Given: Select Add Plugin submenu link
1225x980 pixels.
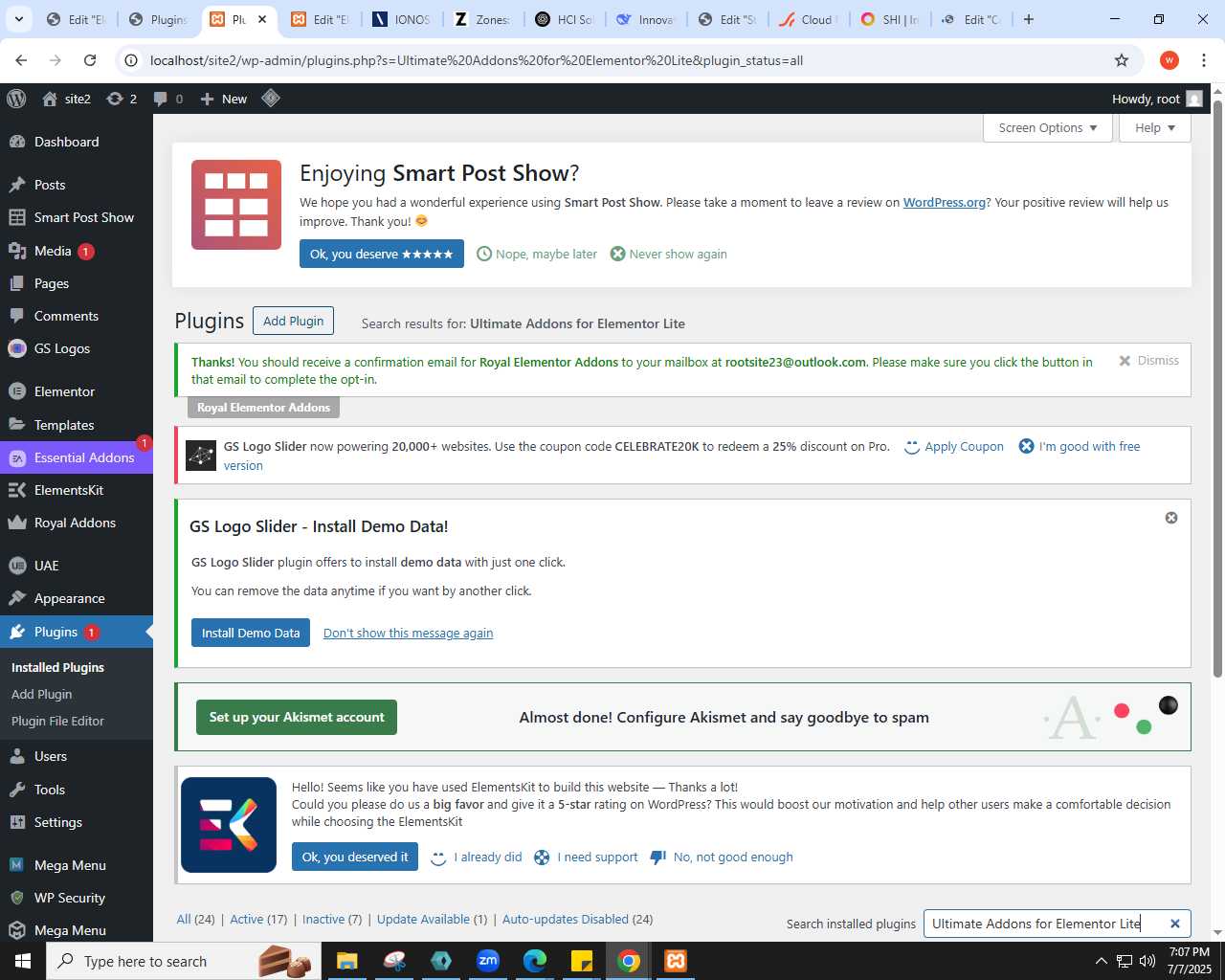Looking at the screenshot, I should click(42, 694).
